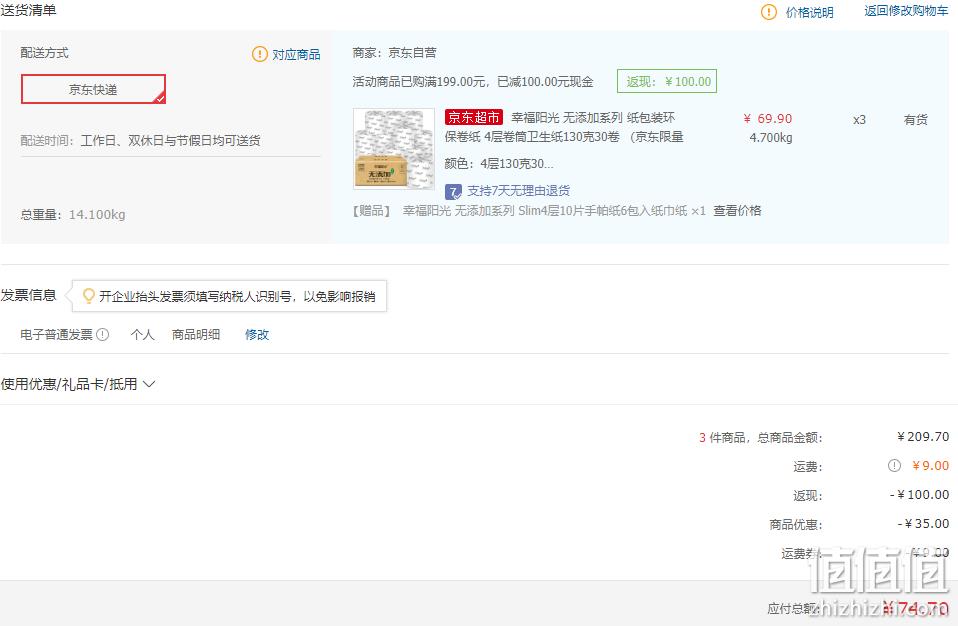Click the 对应商品 exclamation icon
The height and width of the screenshot is (626, 958).
[260, 54]
